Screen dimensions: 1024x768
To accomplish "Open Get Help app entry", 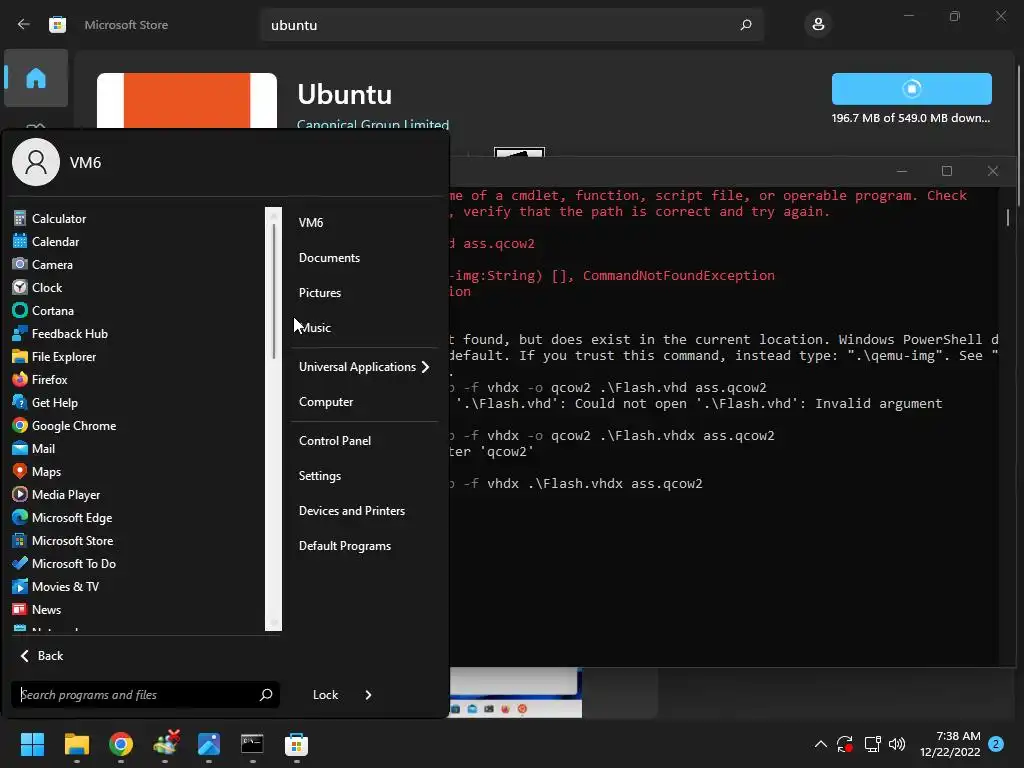I will coord(45,403).
